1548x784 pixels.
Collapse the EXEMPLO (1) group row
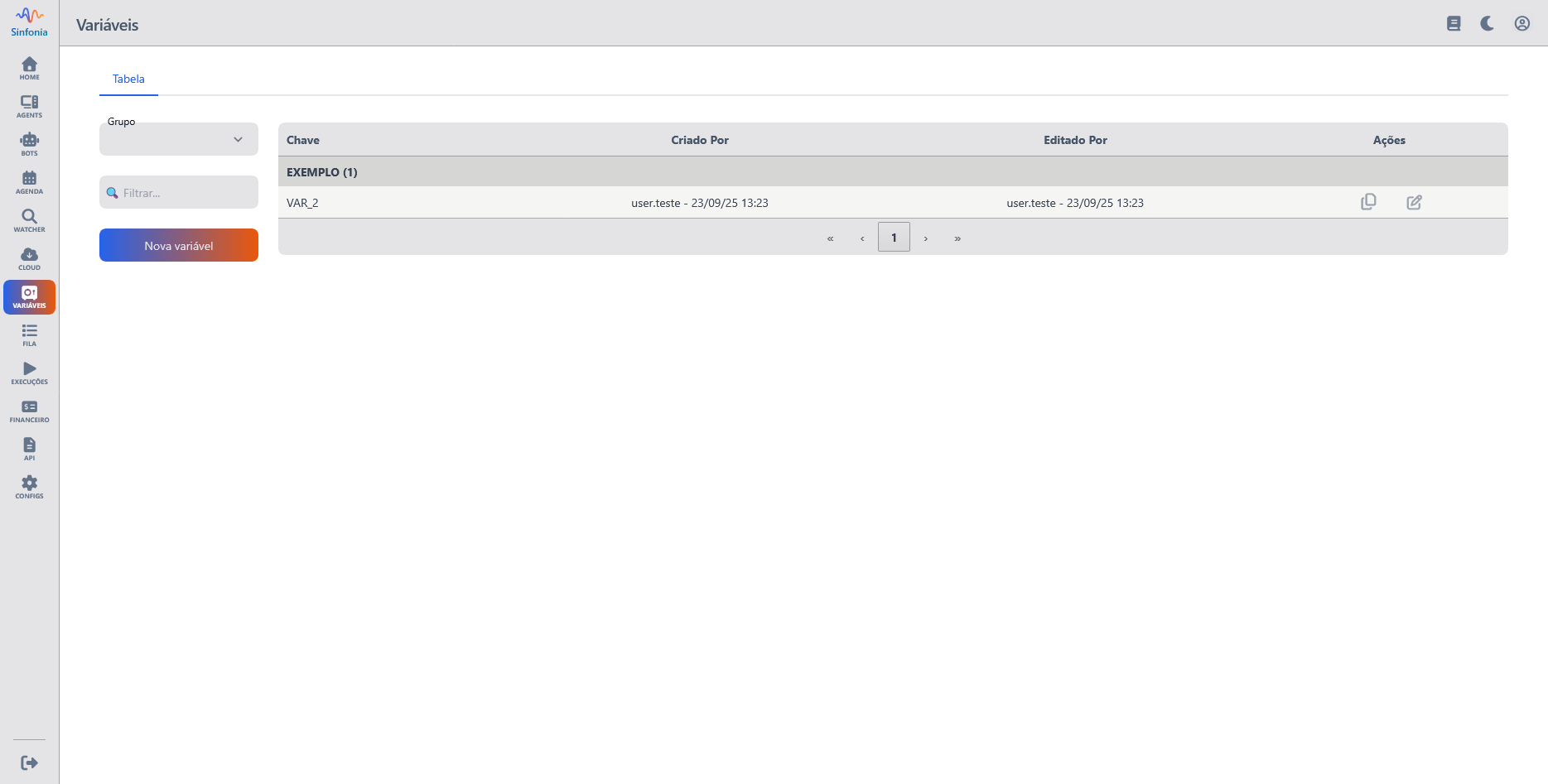(x=322, y=172)
